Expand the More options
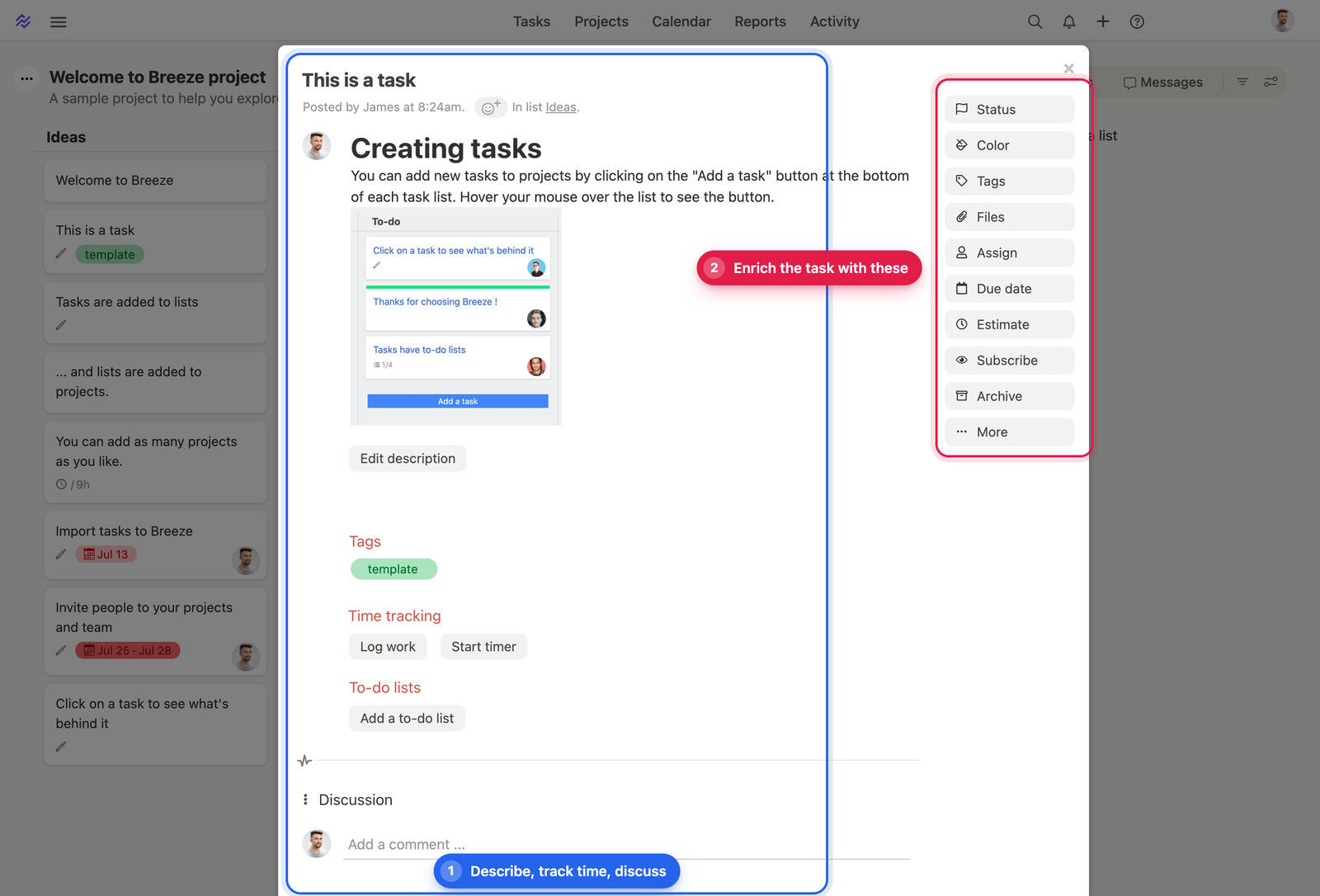The width and height of the screenshot is (1320, 896). point(1010,432)
